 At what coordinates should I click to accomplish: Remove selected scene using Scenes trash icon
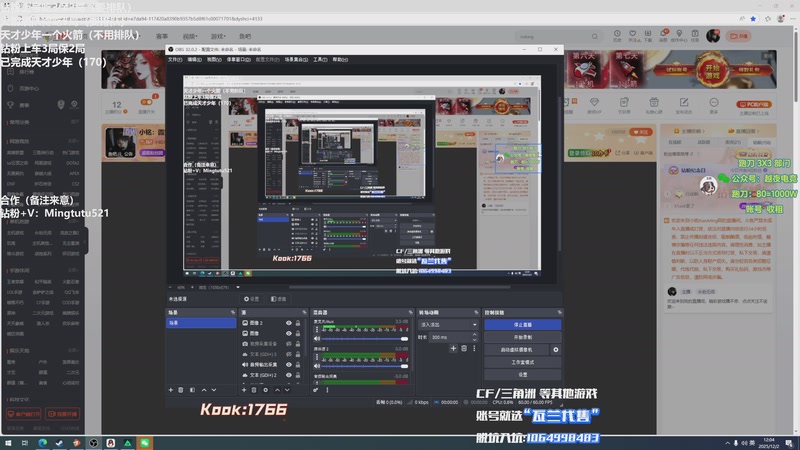(x=181, y=390)
